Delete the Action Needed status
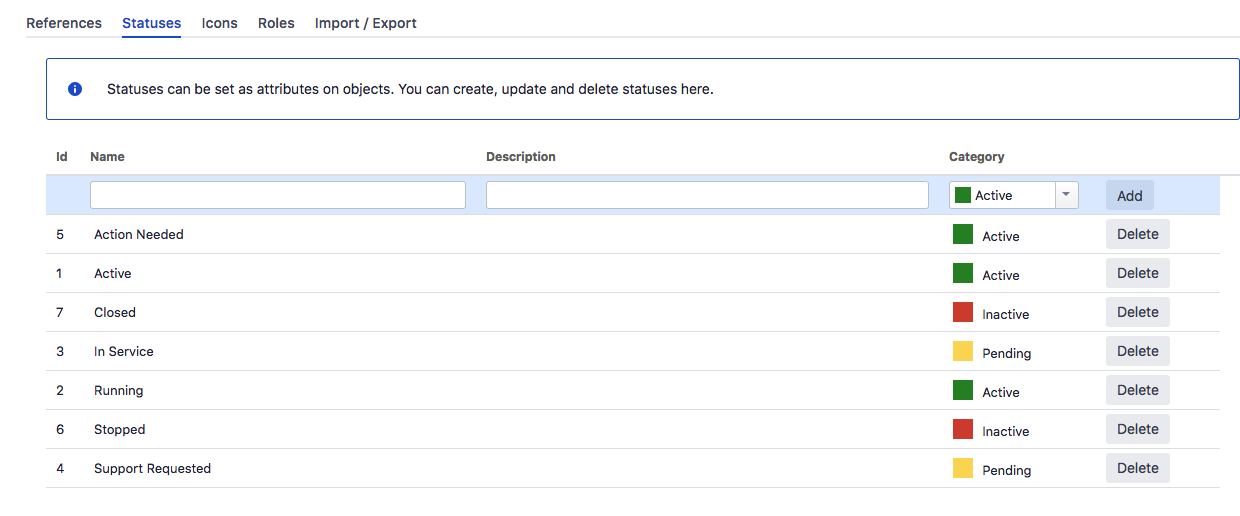 tap(1138, 234)
